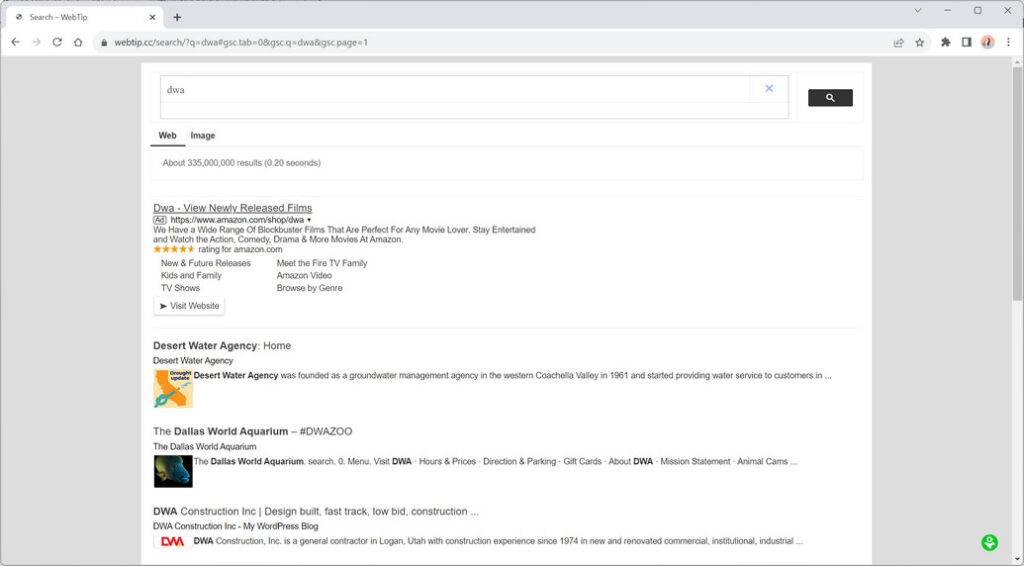Click About 335,000,000 results text
The image size is (1024, 566).
(242, 163)
